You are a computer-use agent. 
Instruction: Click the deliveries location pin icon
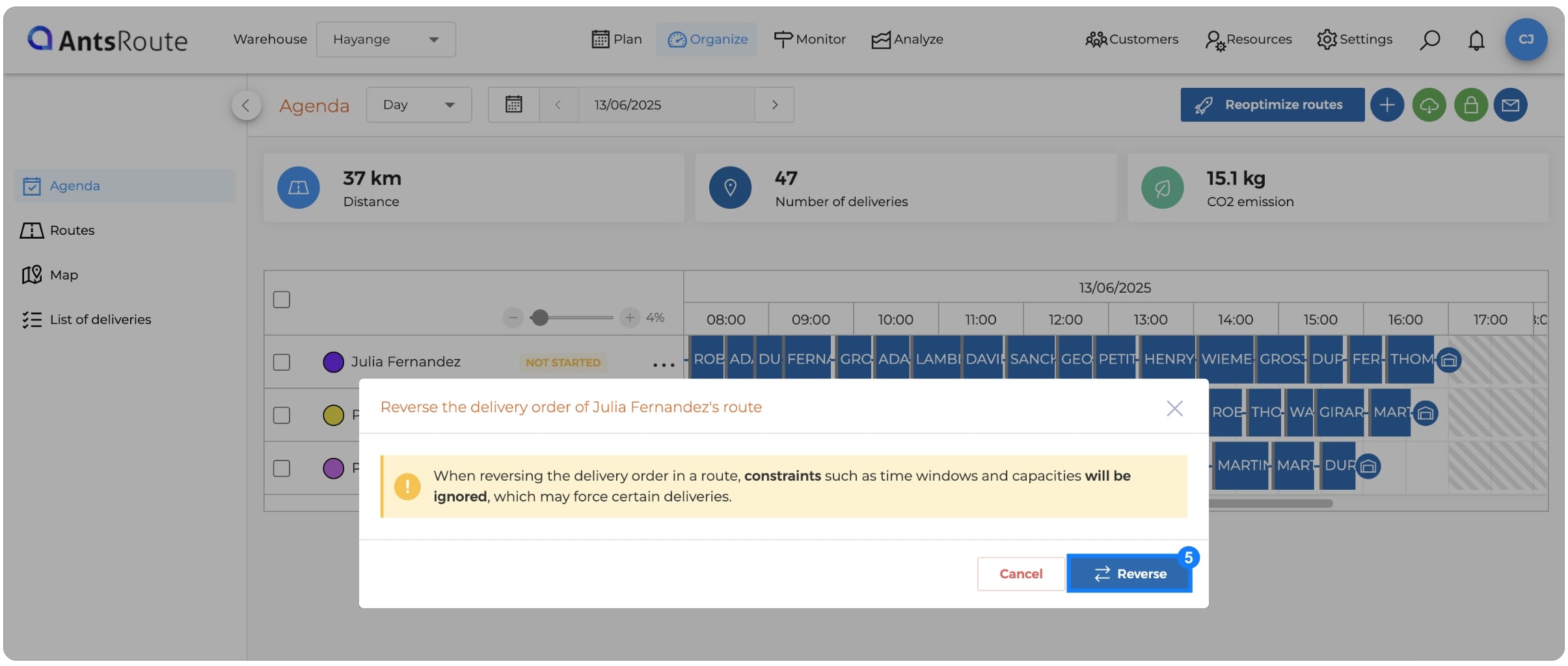730,188
